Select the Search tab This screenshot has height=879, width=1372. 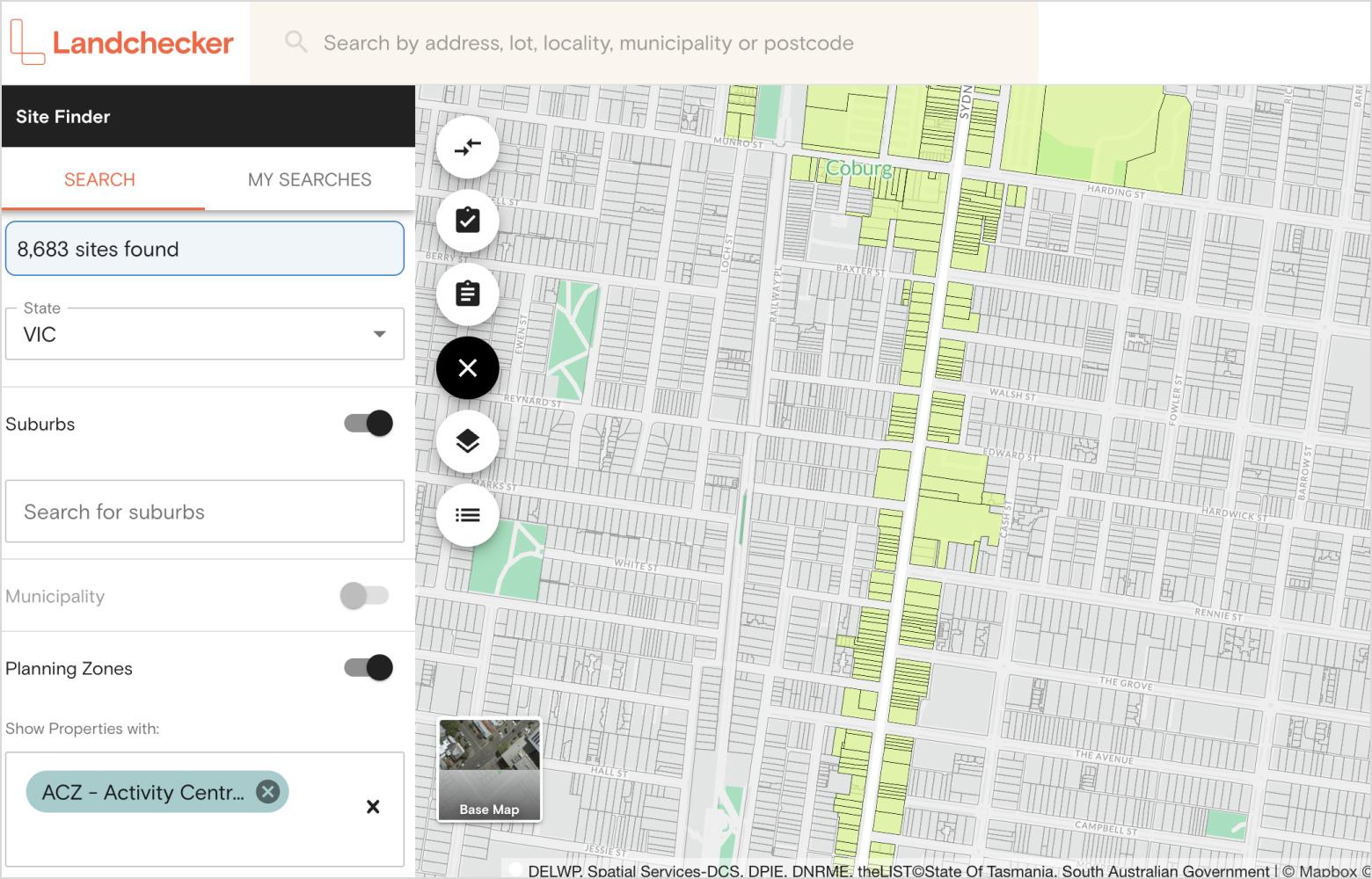(x=99, y=179)
